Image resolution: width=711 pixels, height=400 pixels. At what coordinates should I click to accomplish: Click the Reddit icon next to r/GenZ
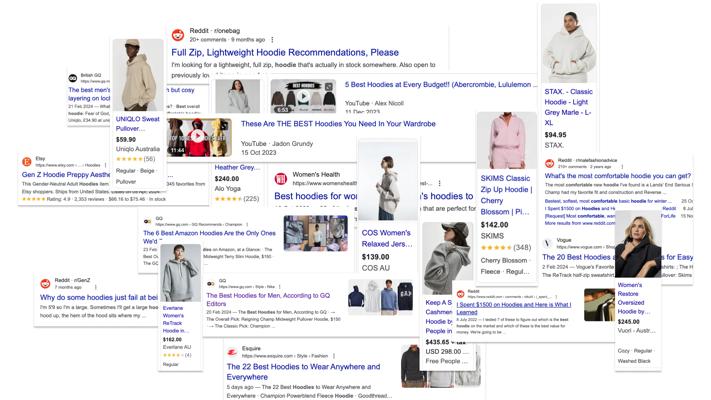pyautogui.click(x=45, y=283)
